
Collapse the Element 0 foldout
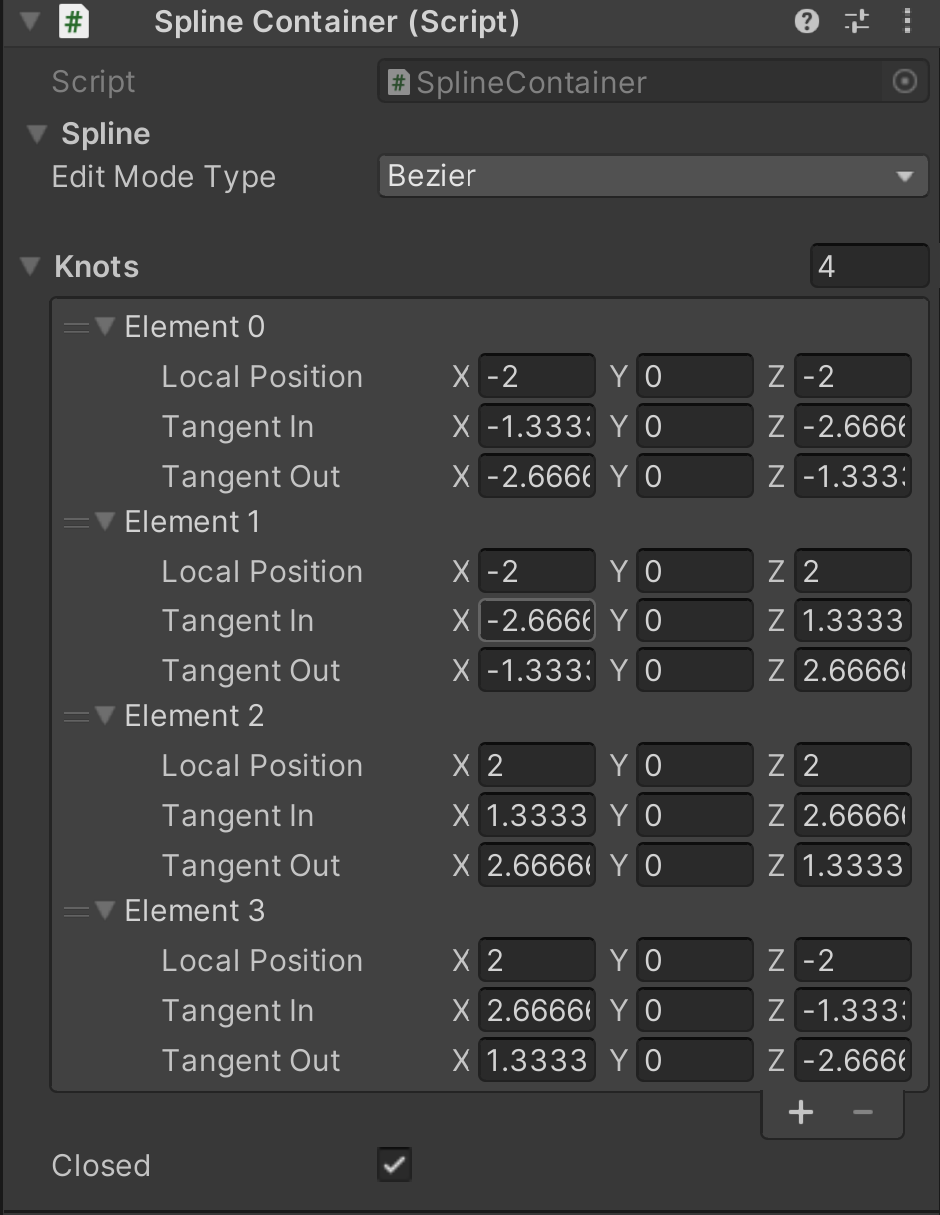pyautogui.click(x=105, y=327)
